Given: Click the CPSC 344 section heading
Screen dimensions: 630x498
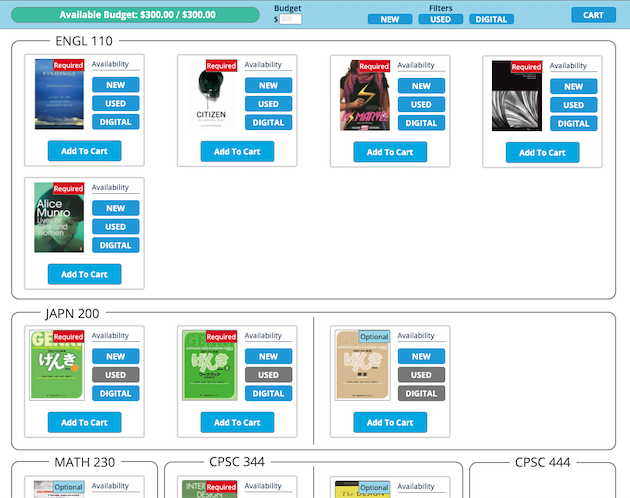Looking at the screenshot, I should (x=237, y=462).
